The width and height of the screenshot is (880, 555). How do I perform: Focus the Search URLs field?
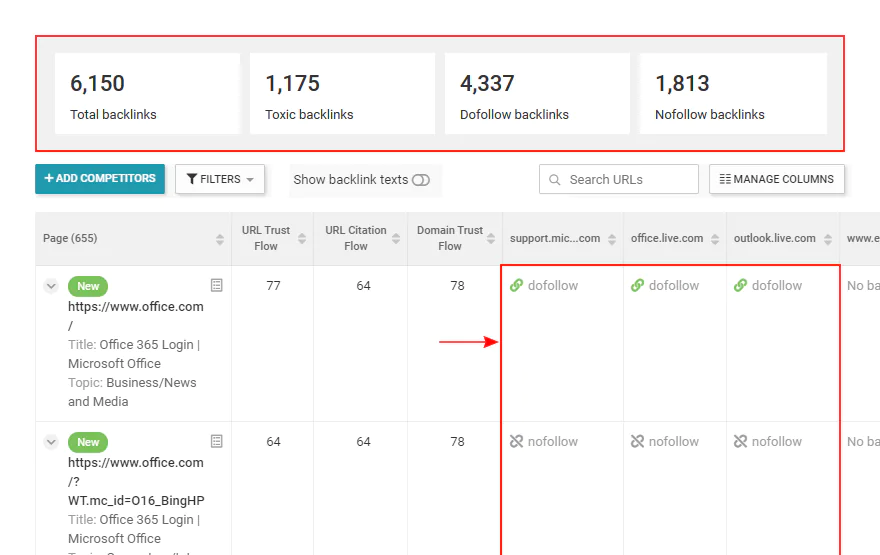[618, 180]
